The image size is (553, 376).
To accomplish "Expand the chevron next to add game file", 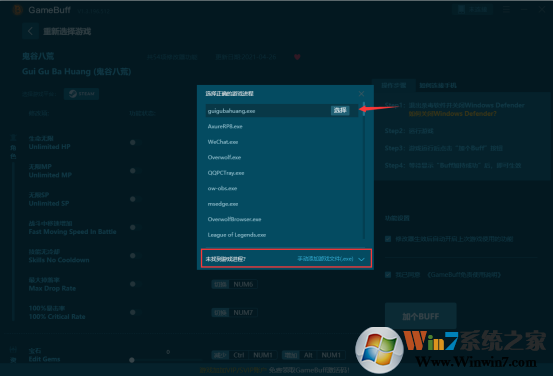I will [x=361, y=259].
